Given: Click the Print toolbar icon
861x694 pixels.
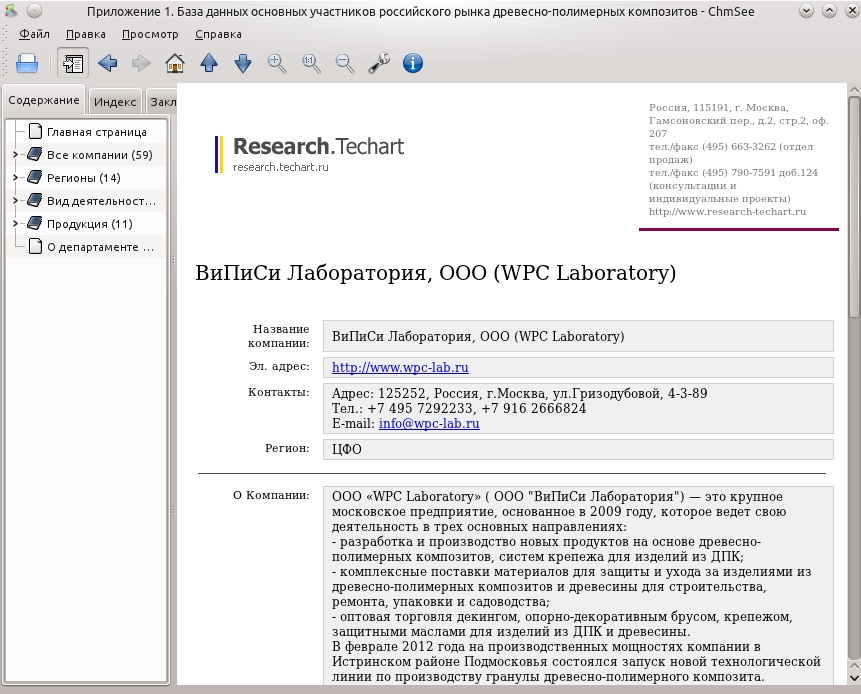Looking at the screenshot, I should coord(26,63).
